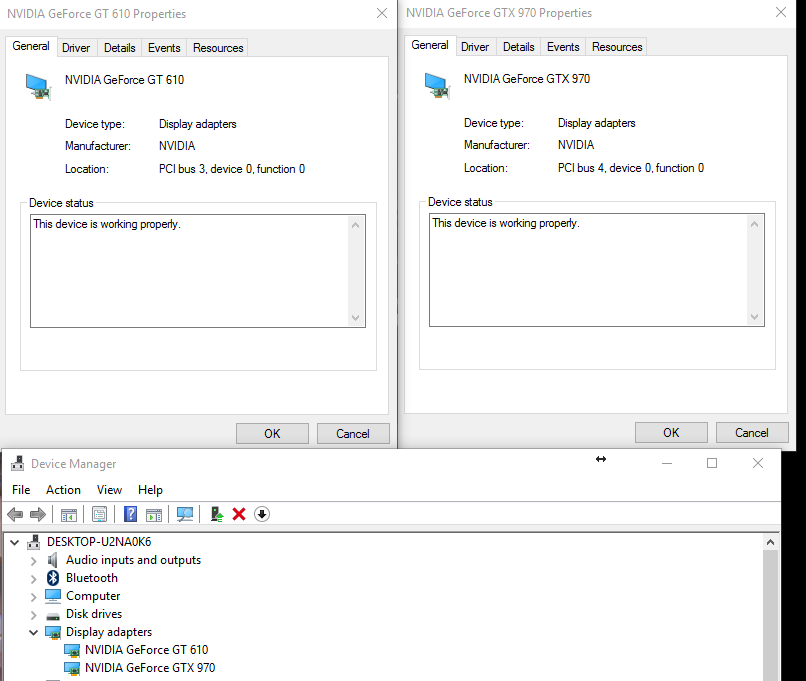806x681 pixels.
Task: Open the Action menu in Device Manager
Action: click(63, 490)
